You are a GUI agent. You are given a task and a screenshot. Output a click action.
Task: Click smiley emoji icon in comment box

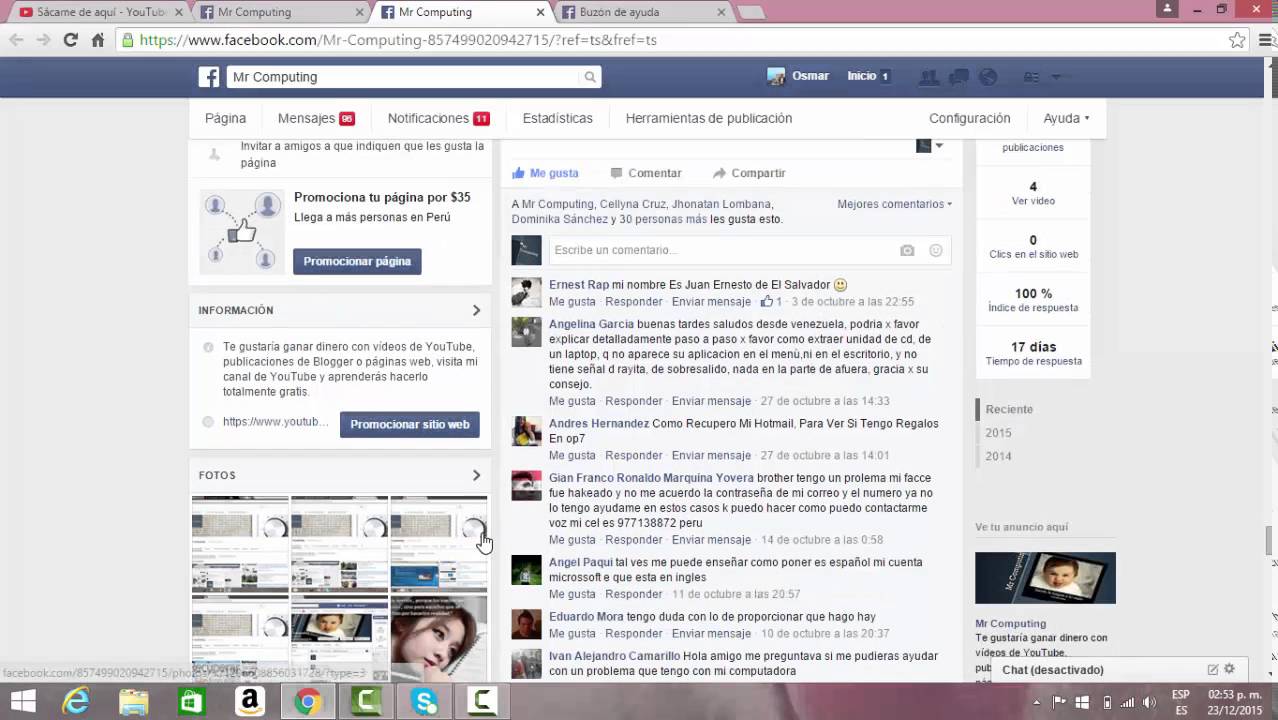(936, 250)
